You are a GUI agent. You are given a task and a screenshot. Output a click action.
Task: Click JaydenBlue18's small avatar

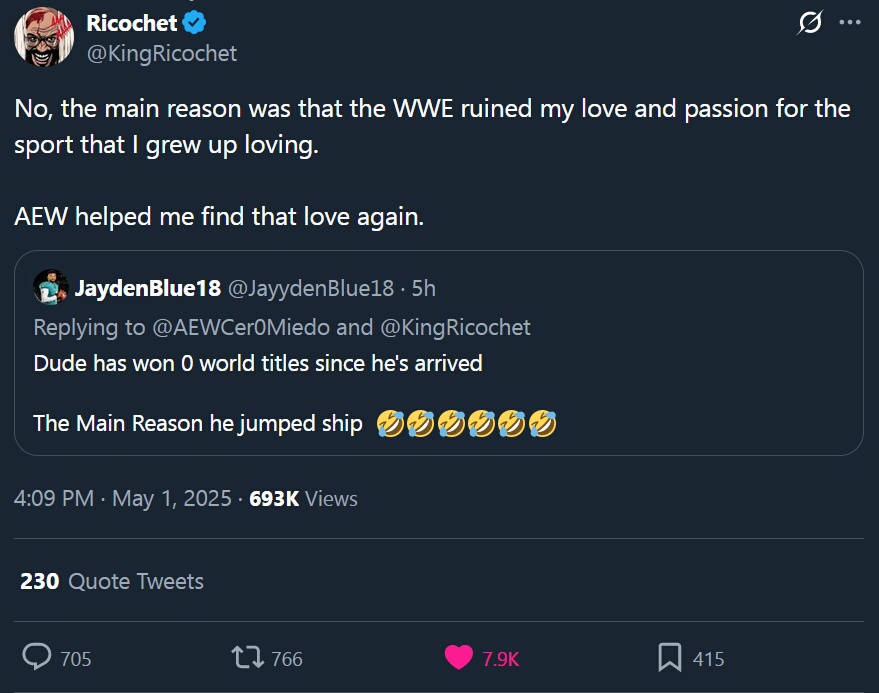tap(51, 288)
